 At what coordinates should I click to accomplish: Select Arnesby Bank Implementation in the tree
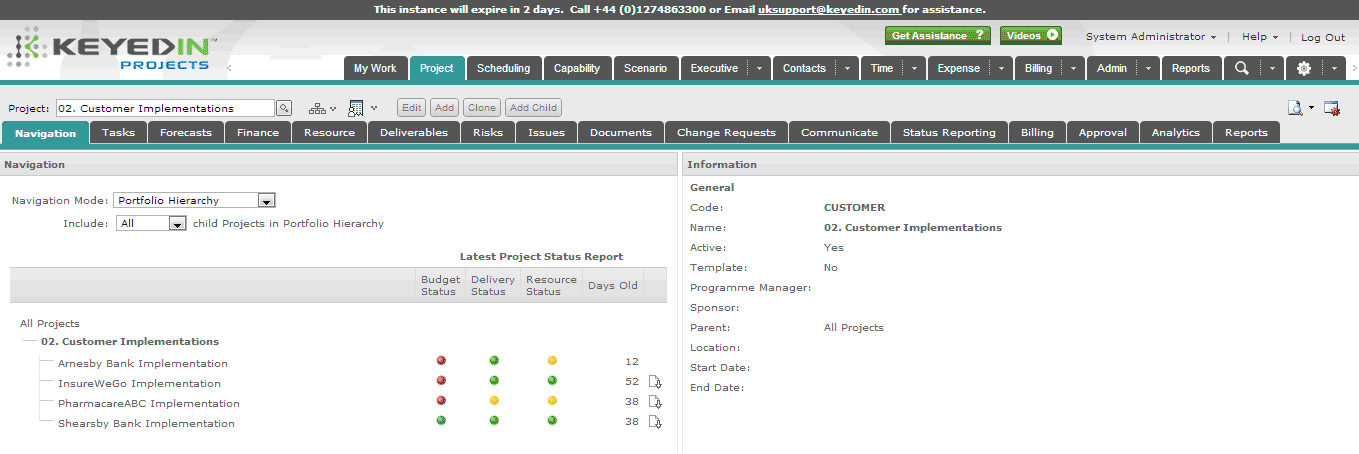click(143, 363)
